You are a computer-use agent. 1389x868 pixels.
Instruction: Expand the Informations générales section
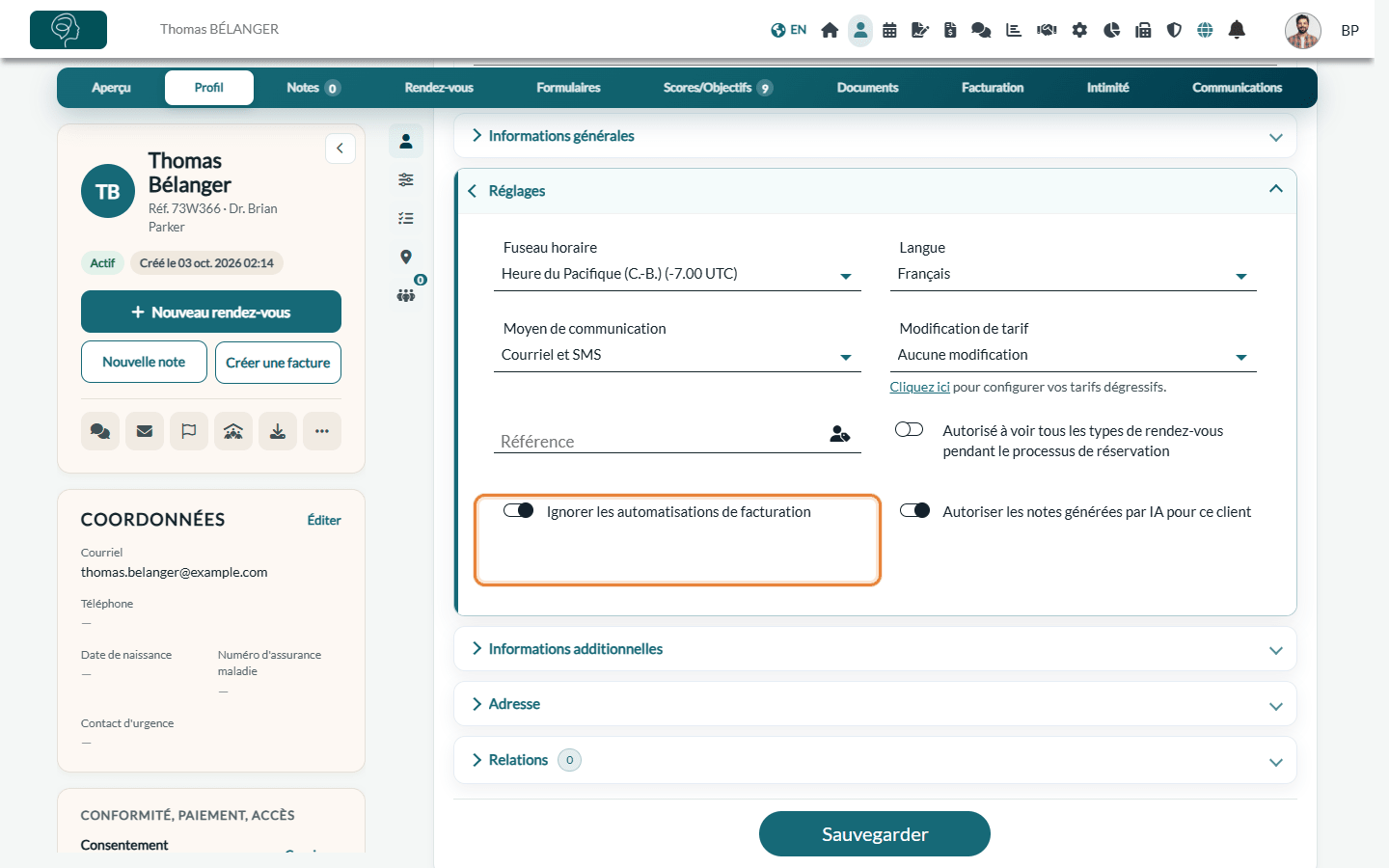pos(875,136)
